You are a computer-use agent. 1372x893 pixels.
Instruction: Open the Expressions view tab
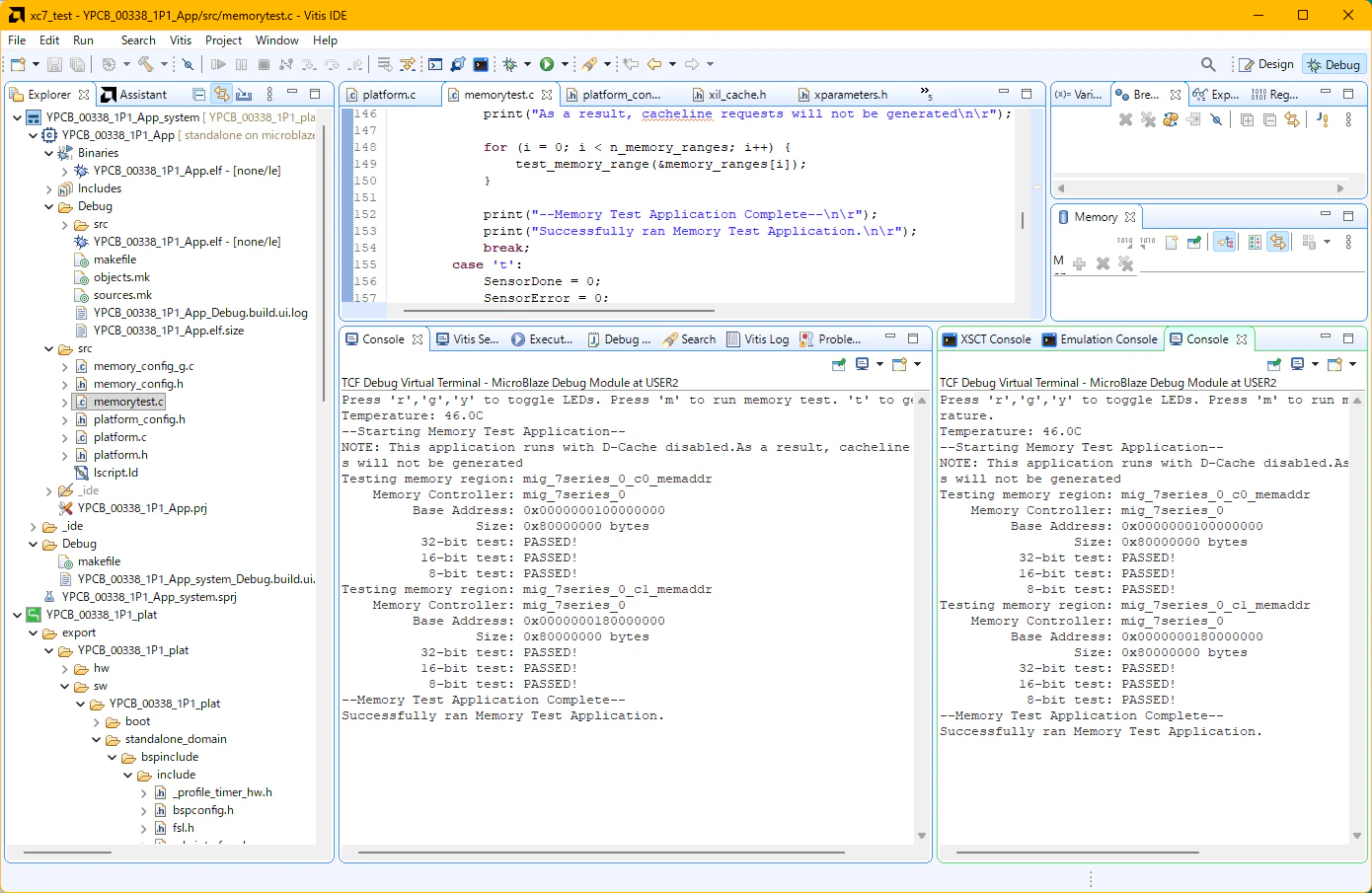(1215, 95)
